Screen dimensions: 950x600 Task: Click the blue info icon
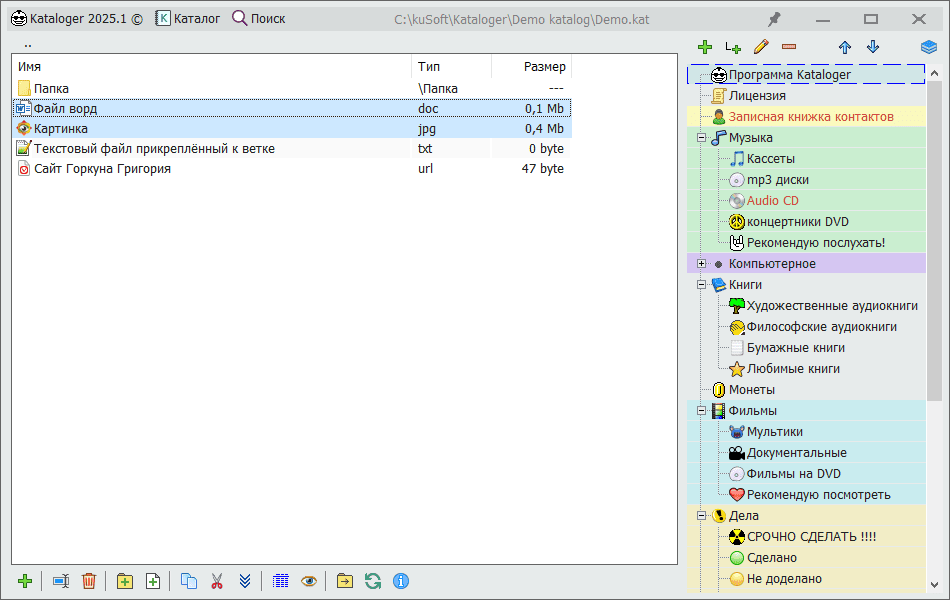tap(400, 581)
